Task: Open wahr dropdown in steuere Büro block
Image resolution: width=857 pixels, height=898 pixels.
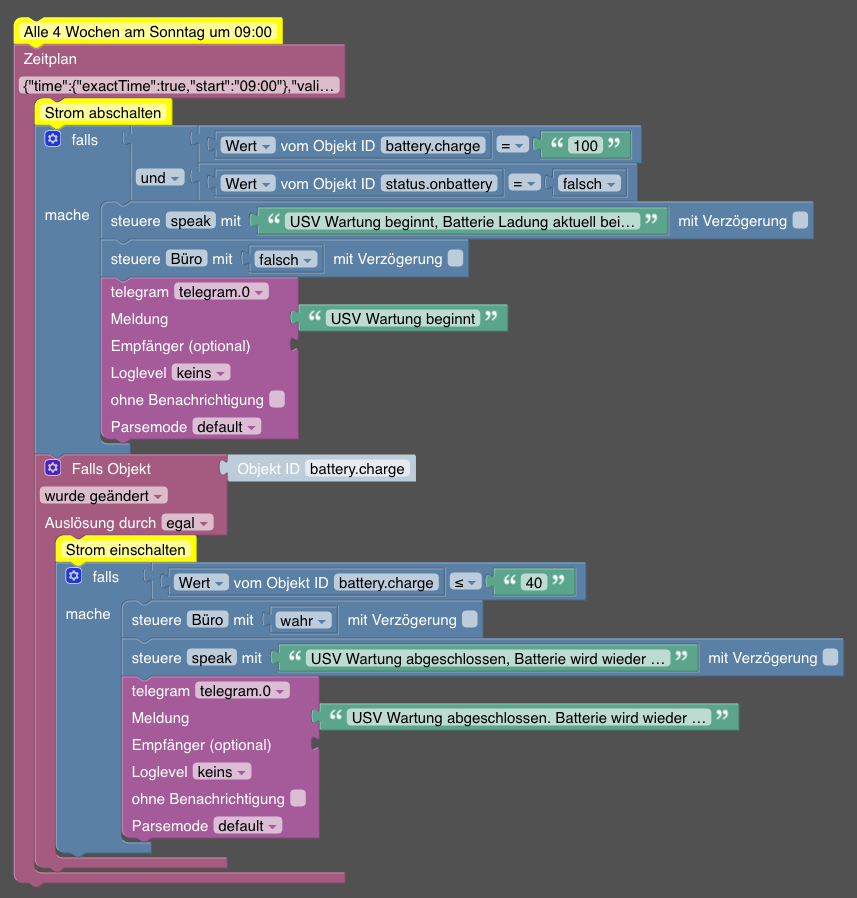Action: tap(303, 620)
